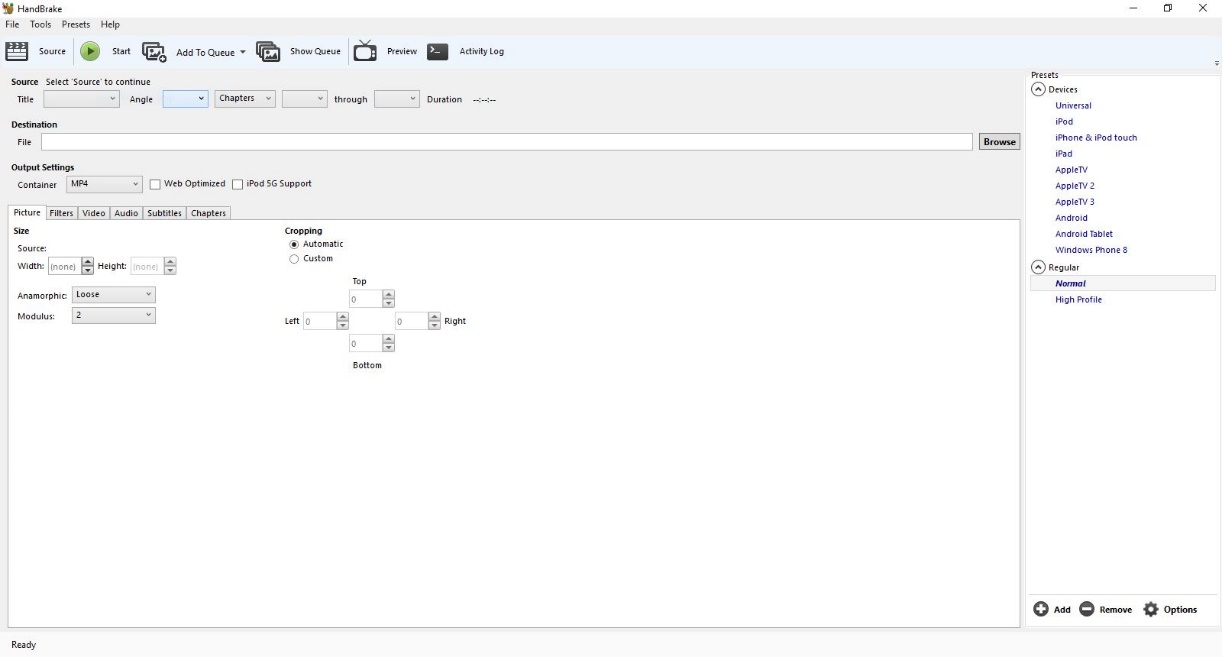Image resolution: width=1222 pixels, height=657 pixels.
Task: Enable the iPod 5G Support checkbox
Action: pyautogui.click(x=237, y=184)
